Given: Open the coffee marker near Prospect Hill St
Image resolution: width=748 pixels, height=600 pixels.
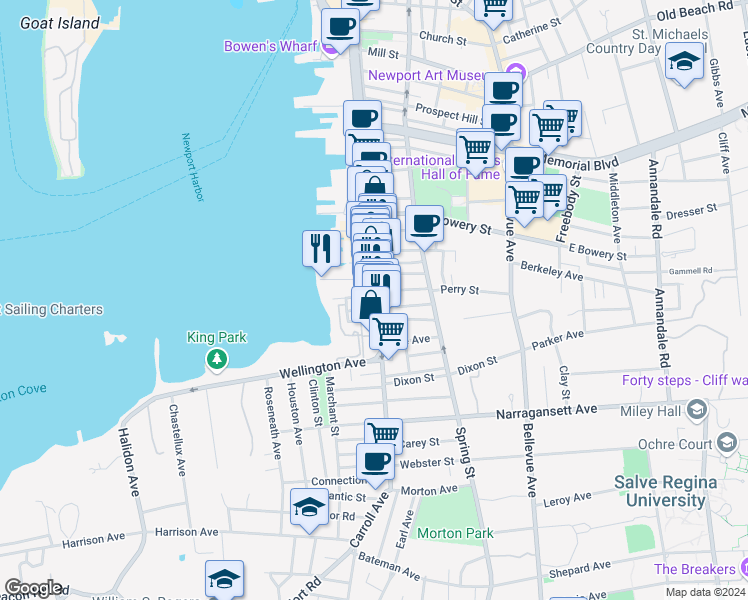Looking at the screenshot, I should click(x=501, y=125).
